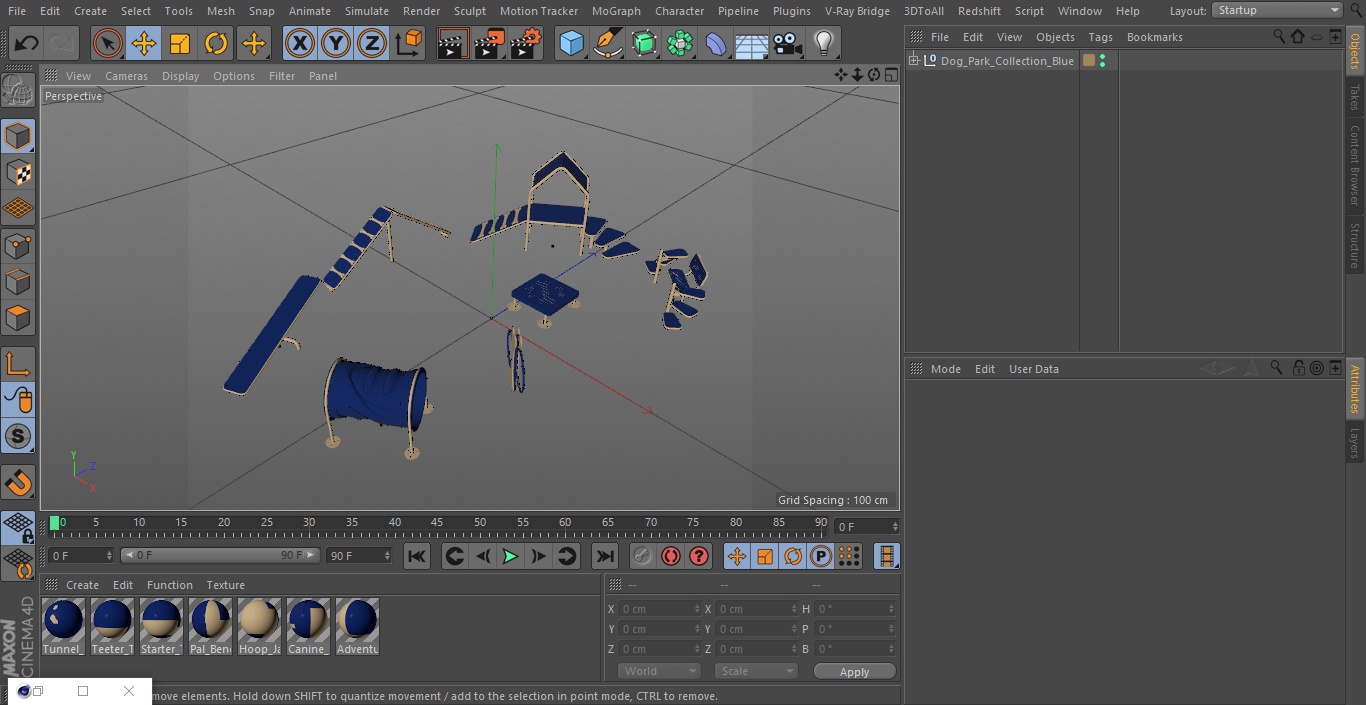Screen dimensions: 1366x705
Task: Open the MoGraph Array modeling icon
Action: tap(680, 44)
